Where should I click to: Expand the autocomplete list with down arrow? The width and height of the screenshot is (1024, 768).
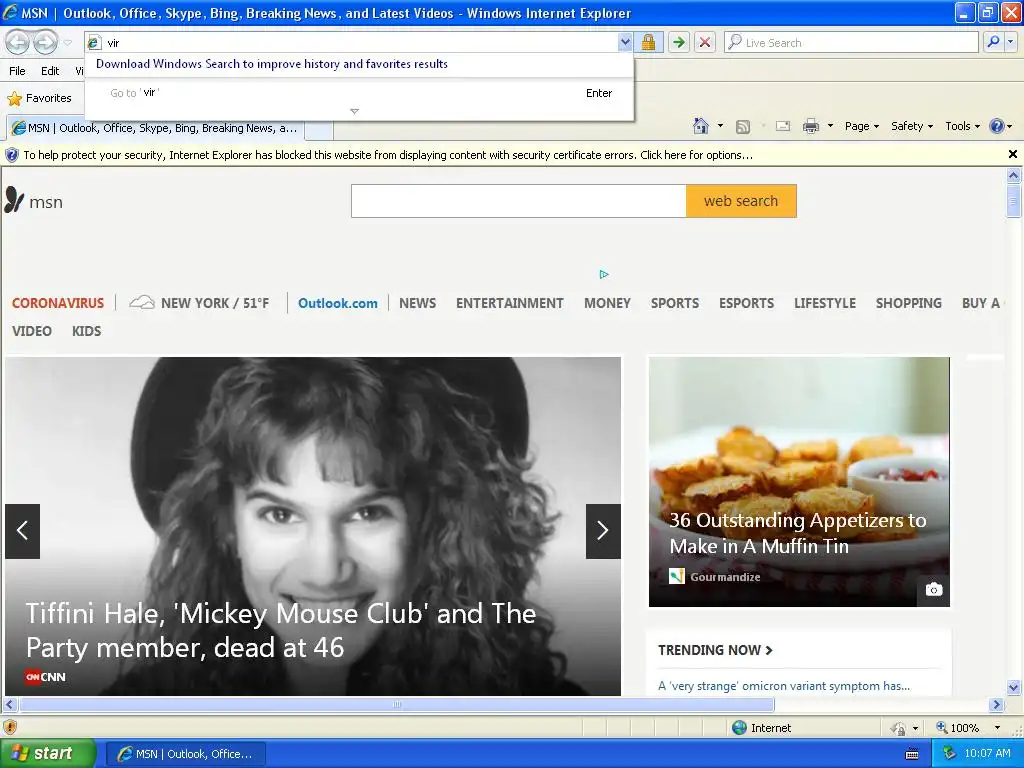coord(355,112)
